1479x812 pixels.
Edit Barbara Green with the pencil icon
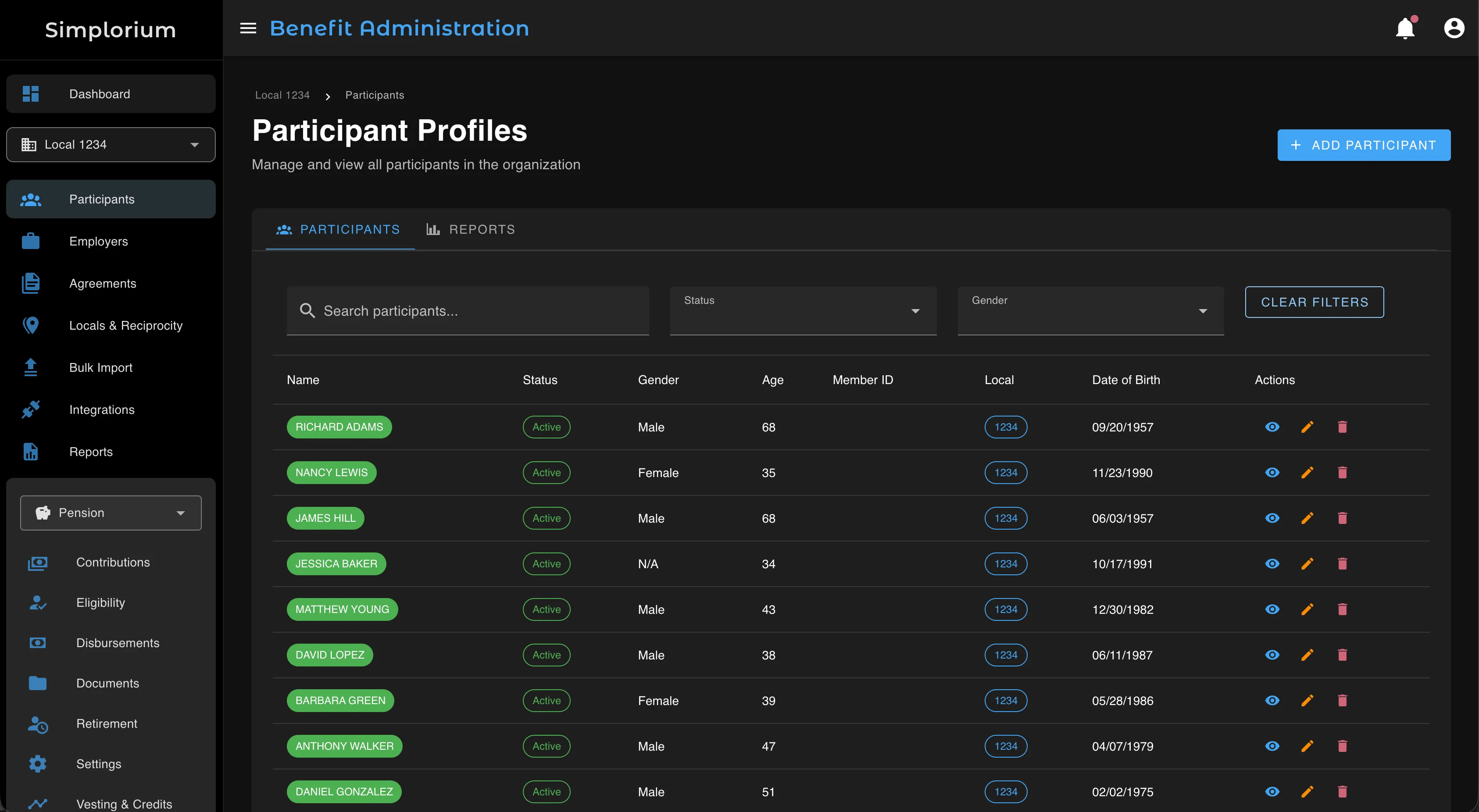1308,700
